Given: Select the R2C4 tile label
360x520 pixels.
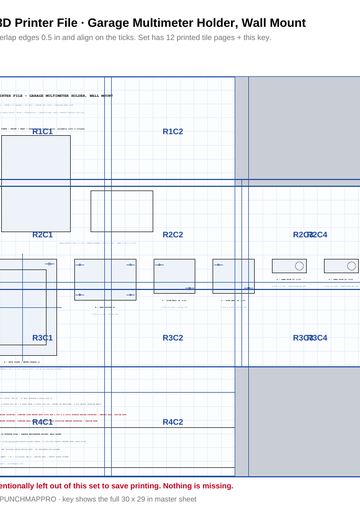Looking at the screenshot, I should click(317, 235).
